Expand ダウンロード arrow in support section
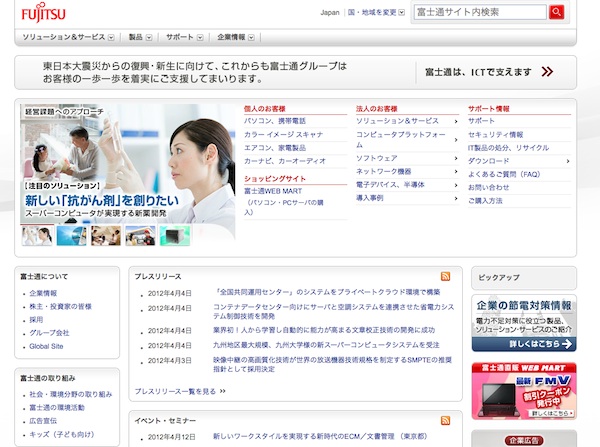This screenshot has width=600, height=447. click(x=568, y=160)
